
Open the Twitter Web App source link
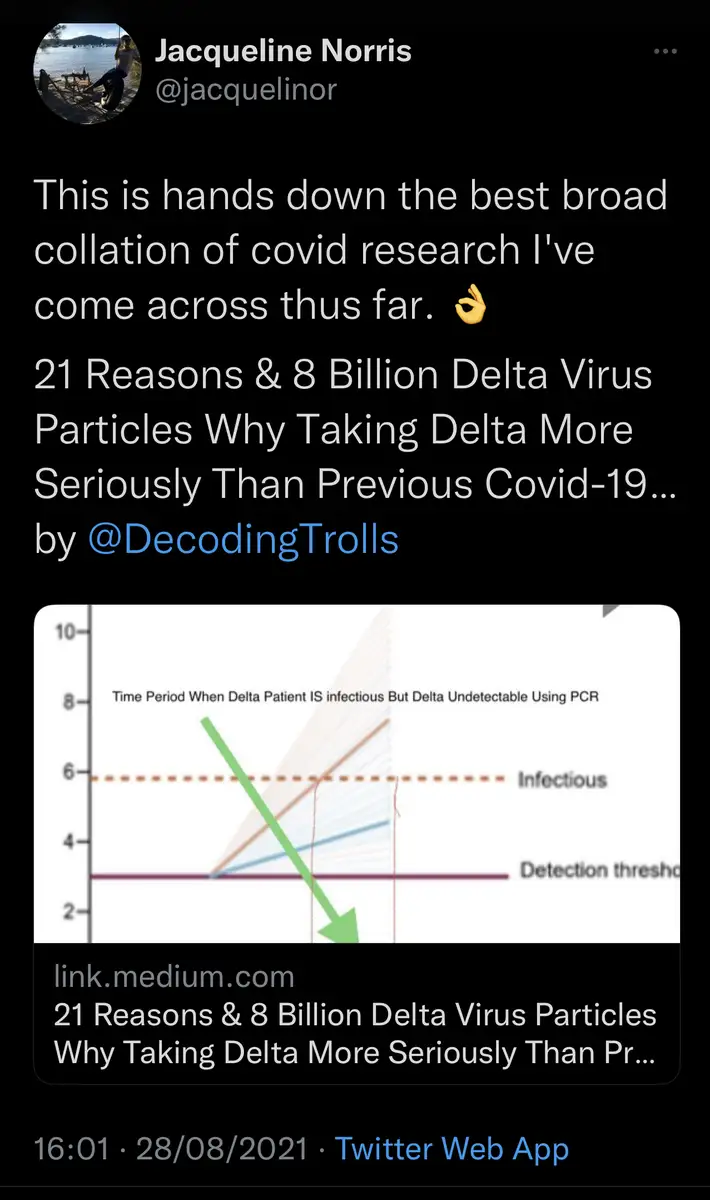pos(451,1148)
